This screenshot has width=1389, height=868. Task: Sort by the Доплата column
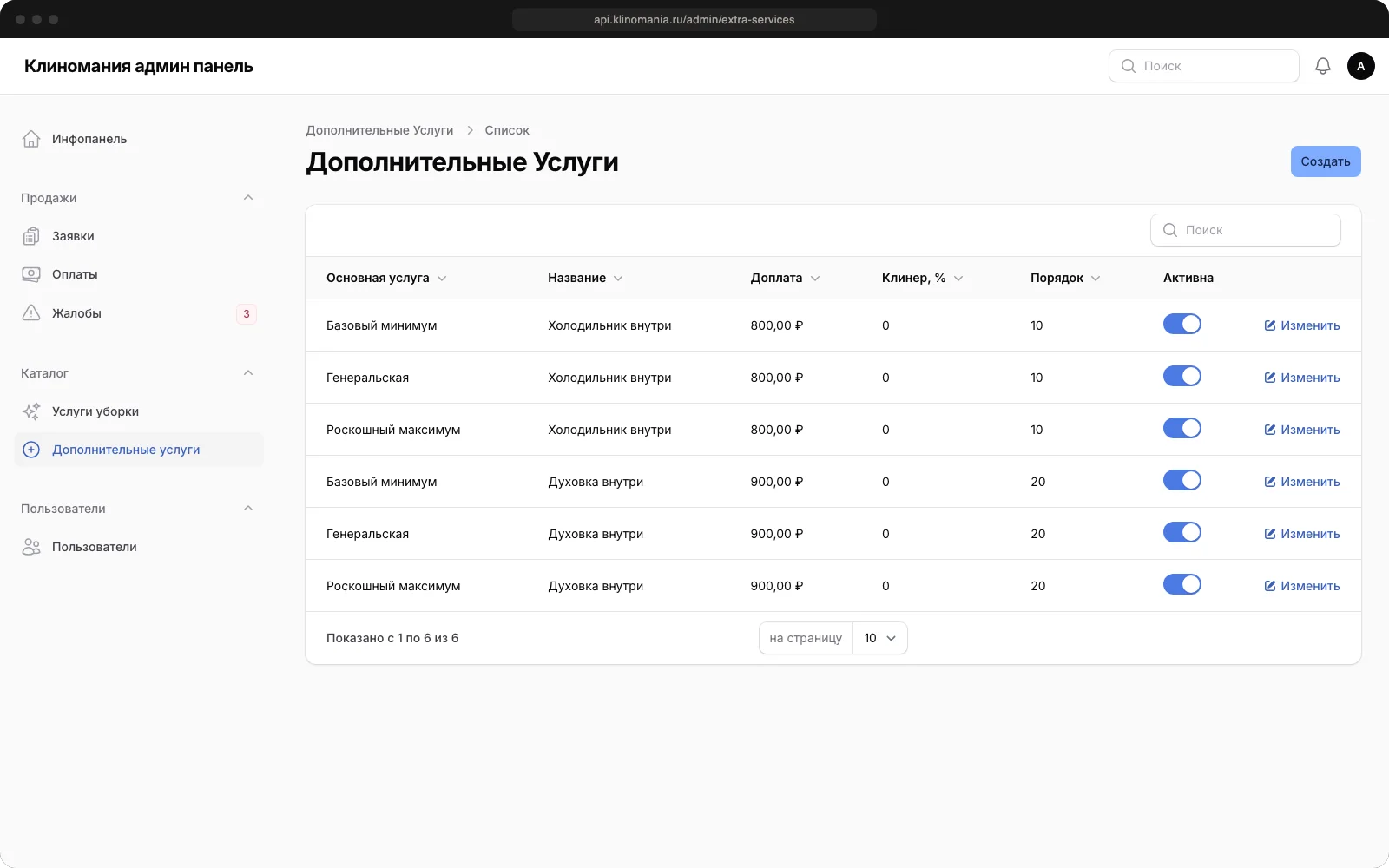pyautogui.click(x=785, y=278)
